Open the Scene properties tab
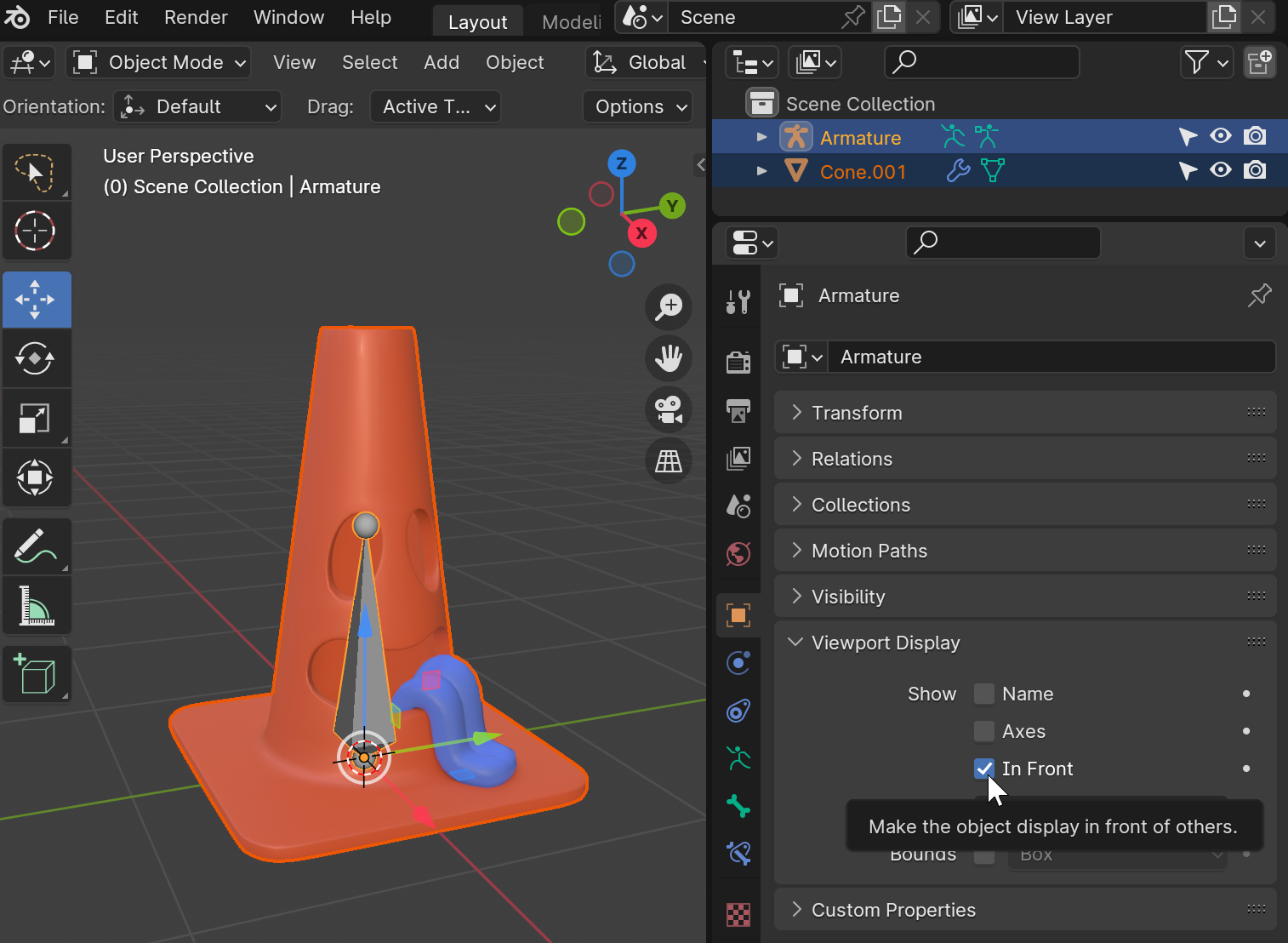 [x=738, y=506]
